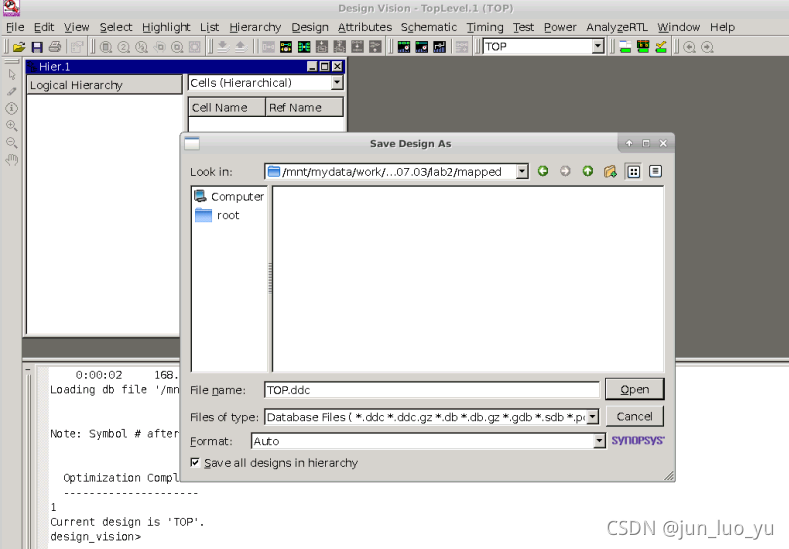Open the Timing menu

pyautogui.click(x=485, y=27)
